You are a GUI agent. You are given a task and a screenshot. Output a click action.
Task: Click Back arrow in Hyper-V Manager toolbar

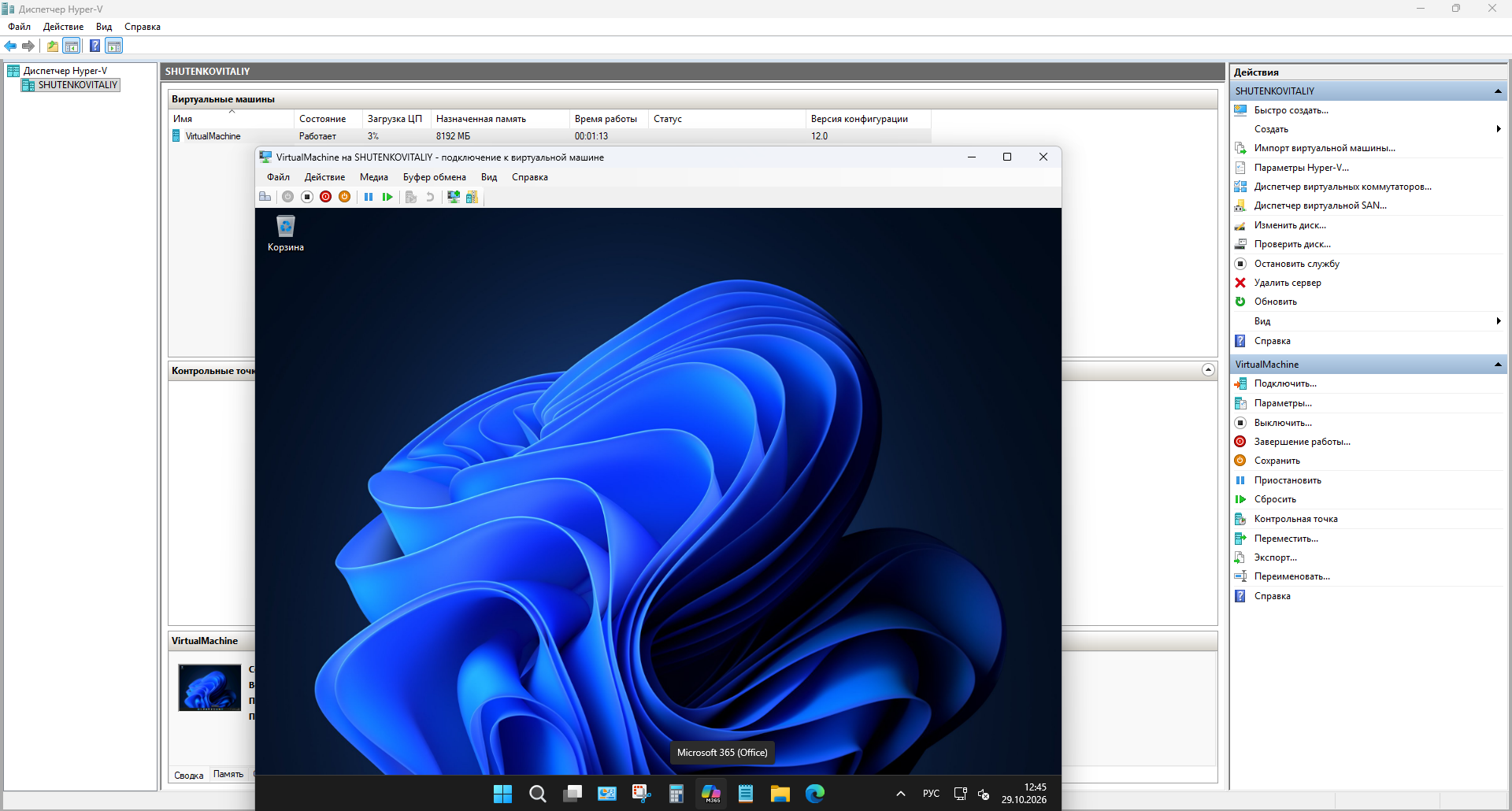tap(10, 46)
